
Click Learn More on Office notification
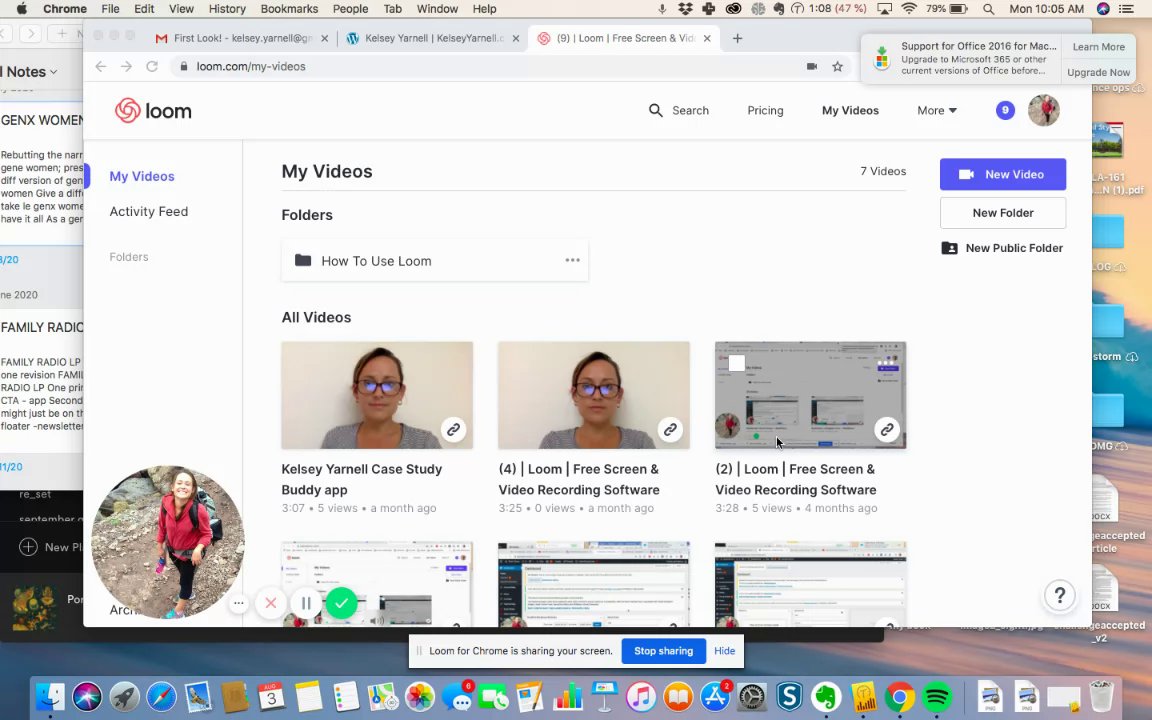click(x=1098, y=46)
